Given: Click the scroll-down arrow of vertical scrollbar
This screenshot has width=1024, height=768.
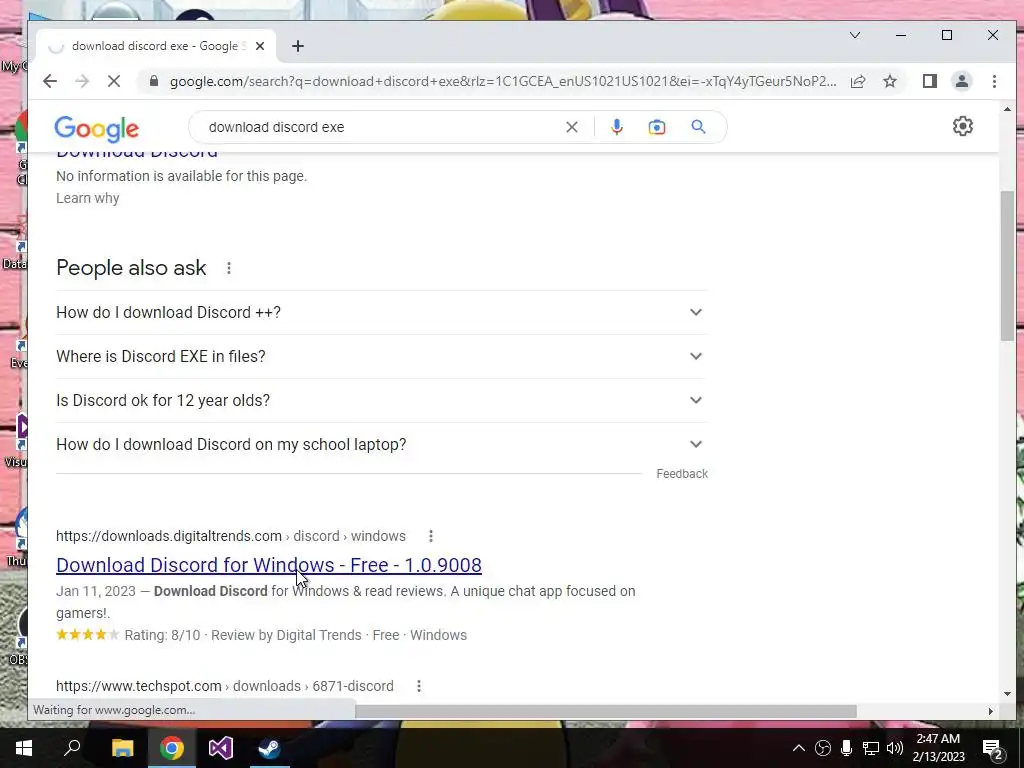Looking at the screenshot, I should [x=1007, y=694].
